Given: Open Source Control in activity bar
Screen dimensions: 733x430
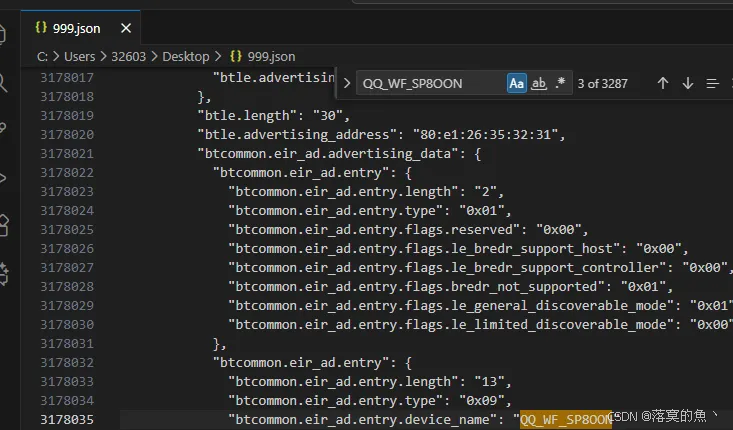Looking at the screenshot, I should click(3, 129).
